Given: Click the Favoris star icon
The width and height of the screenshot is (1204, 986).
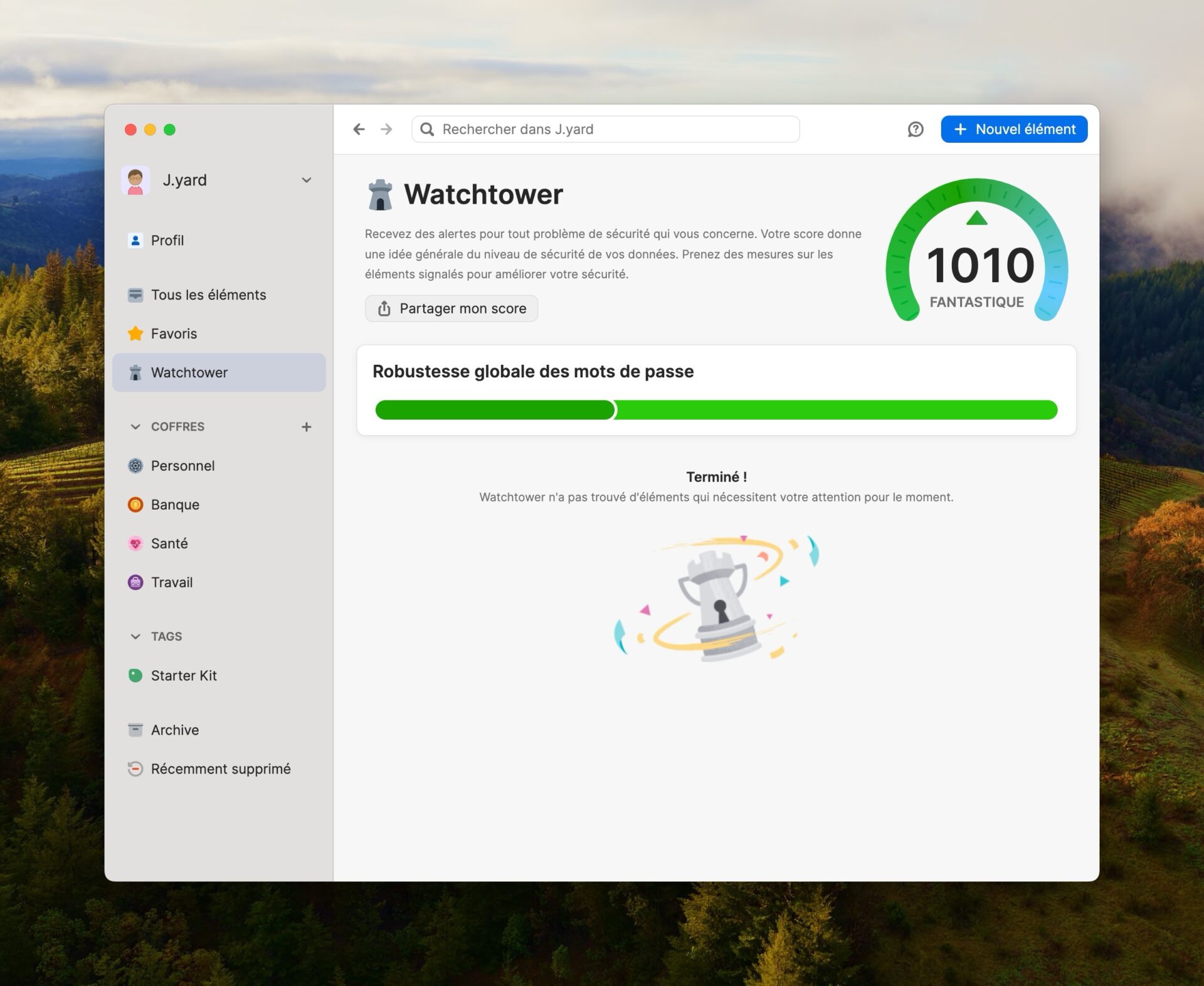Looking at the screenshot, I should [x=135, y=333].
